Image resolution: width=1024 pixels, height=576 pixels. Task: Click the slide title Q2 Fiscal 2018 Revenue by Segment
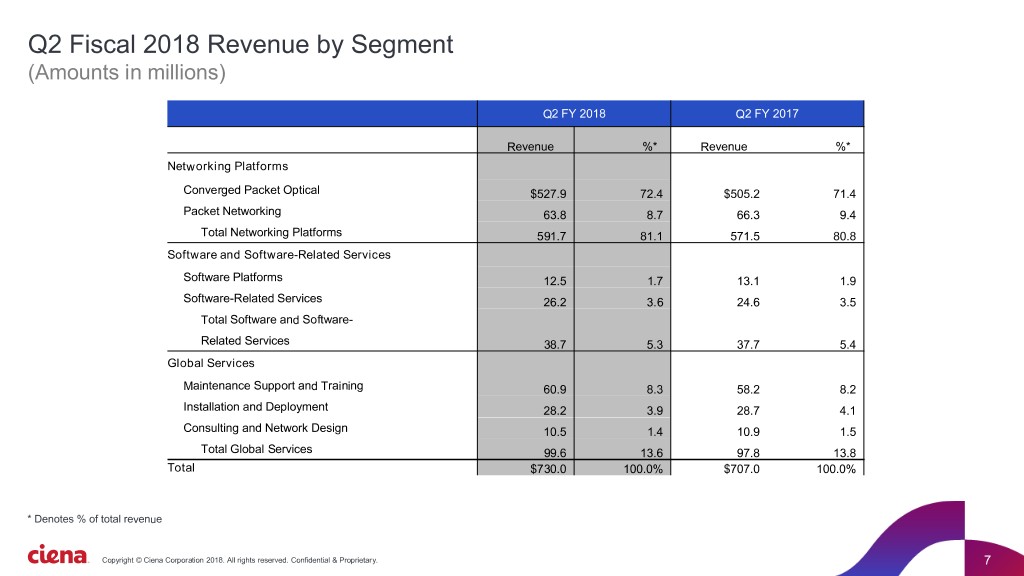click(x=239, y=45)
